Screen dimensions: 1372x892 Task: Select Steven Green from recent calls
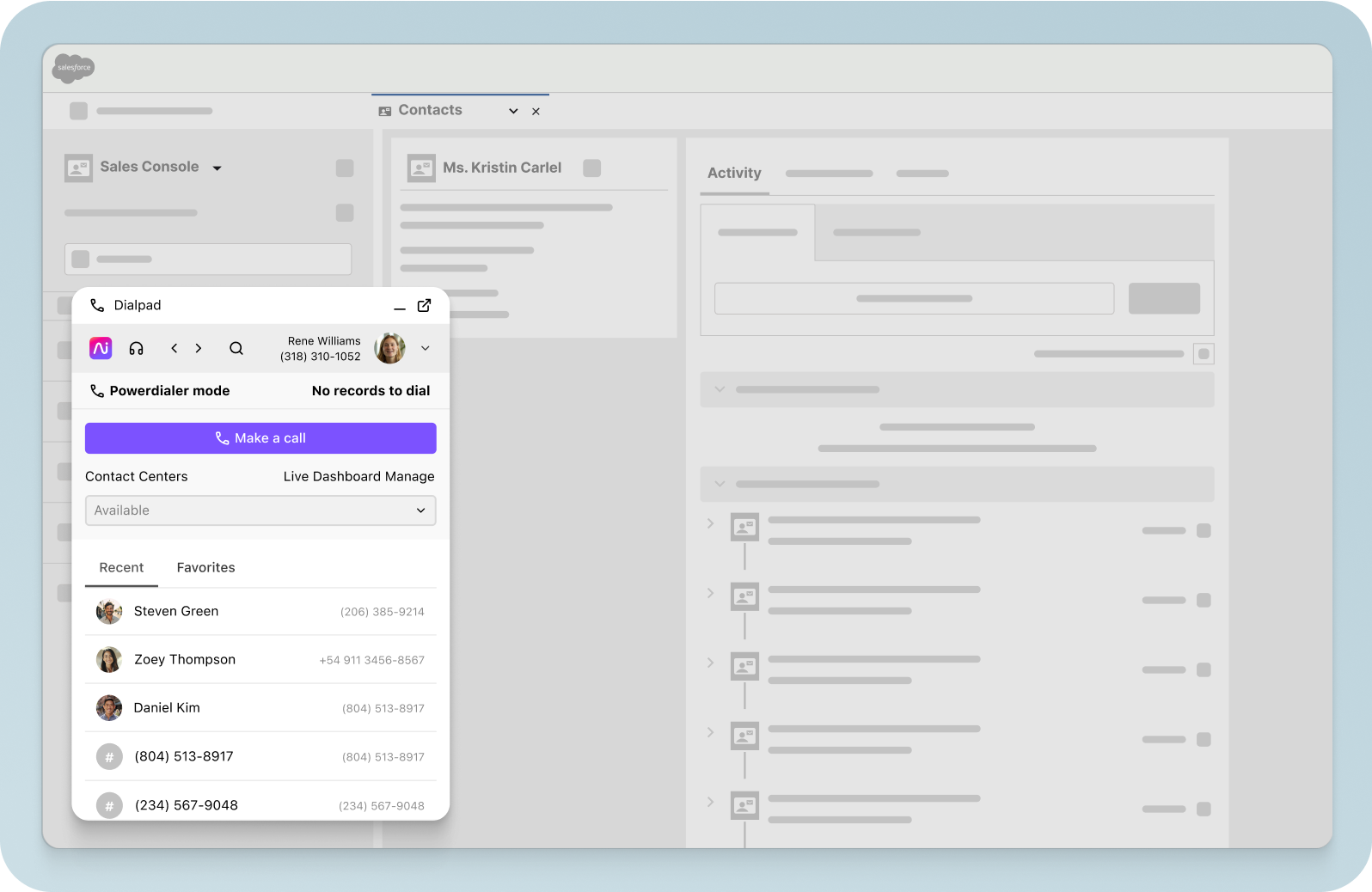(260, 611)
